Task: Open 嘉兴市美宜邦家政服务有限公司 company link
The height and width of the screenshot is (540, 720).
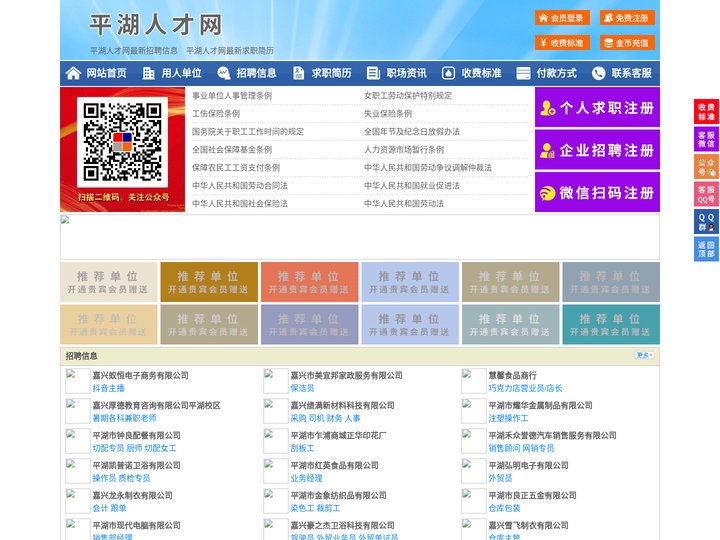Action: coord(346,375)
